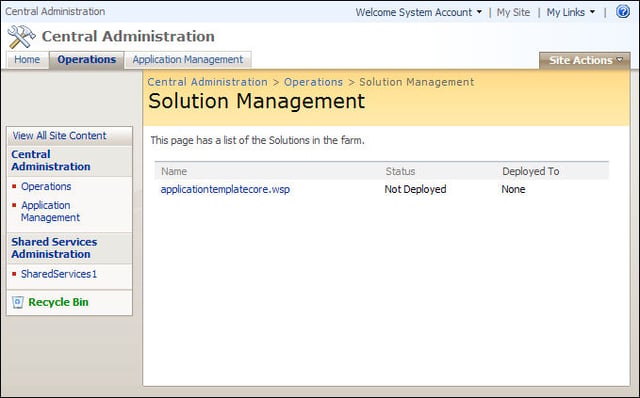This screenshot has height=398, width=640.
Task: Open Application Management in the sidebar
Action: [50, 211]
